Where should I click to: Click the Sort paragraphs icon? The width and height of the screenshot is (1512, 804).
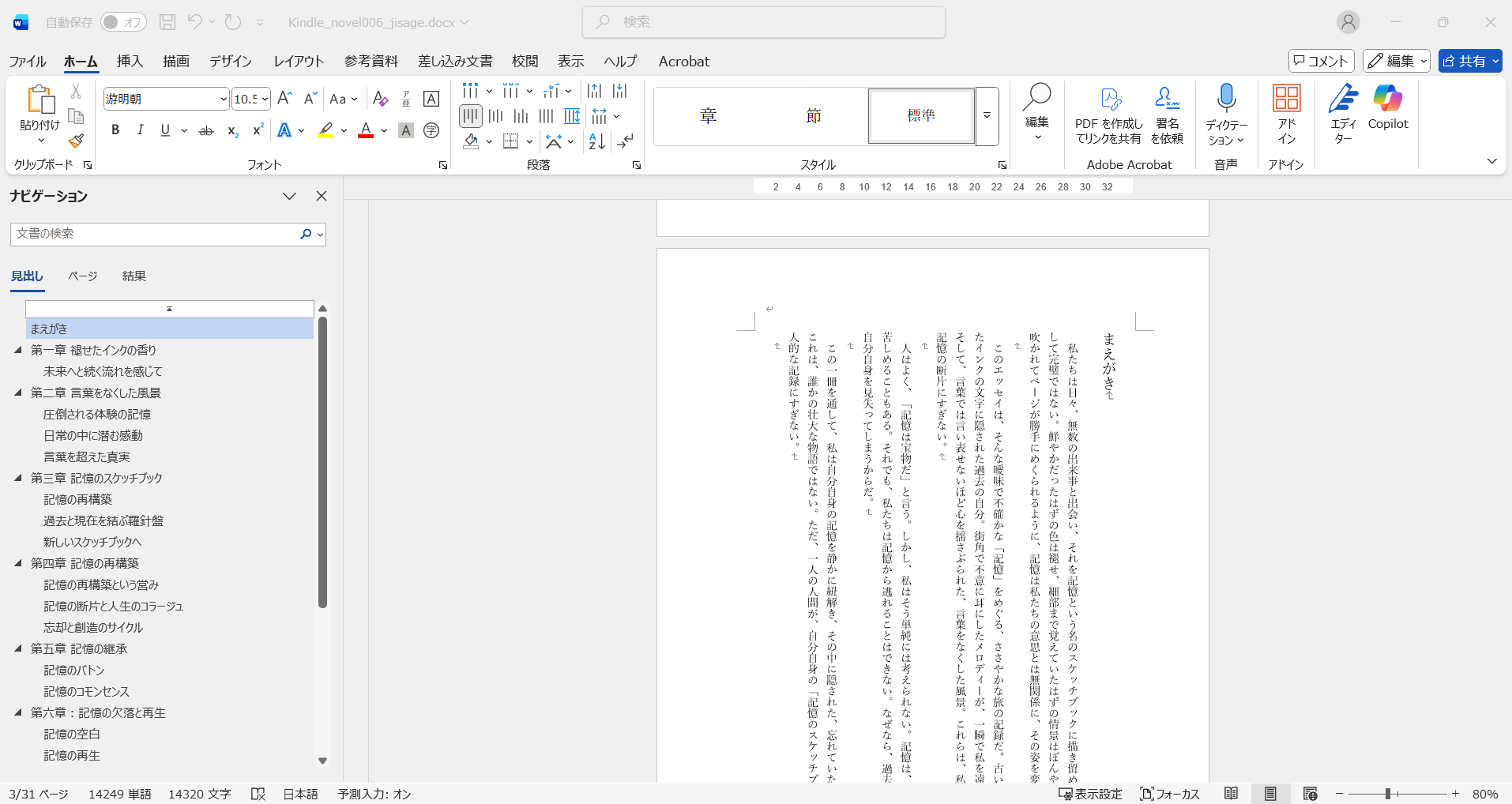coord(597,141)
